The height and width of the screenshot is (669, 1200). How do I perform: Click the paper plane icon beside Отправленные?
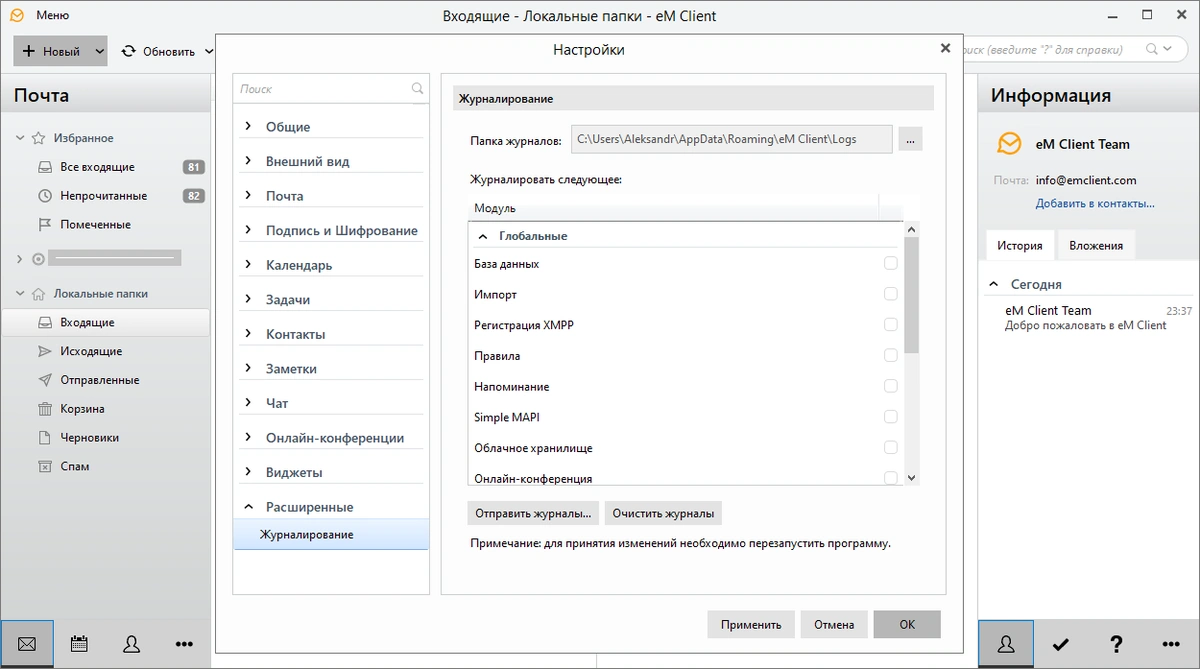44,380
